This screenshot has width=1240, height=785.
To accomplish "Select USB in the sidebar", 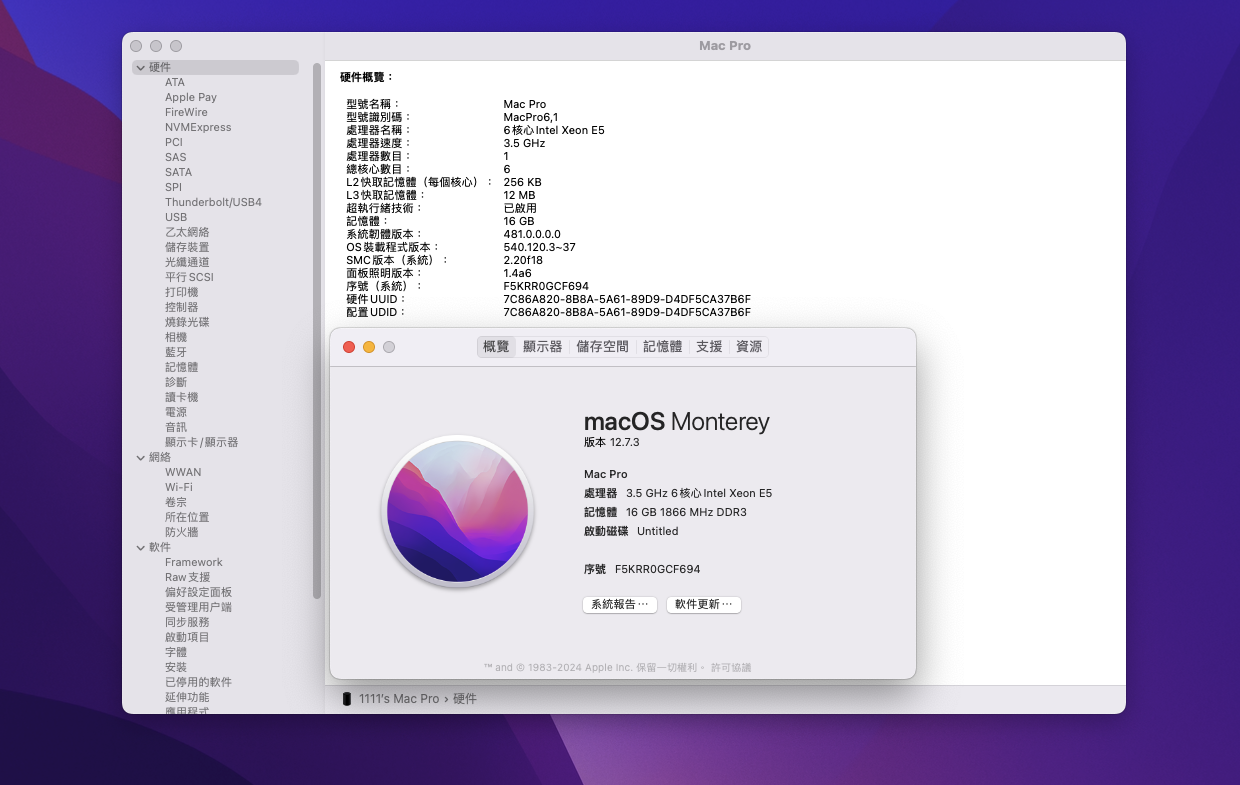I will [x=176, y=217].
